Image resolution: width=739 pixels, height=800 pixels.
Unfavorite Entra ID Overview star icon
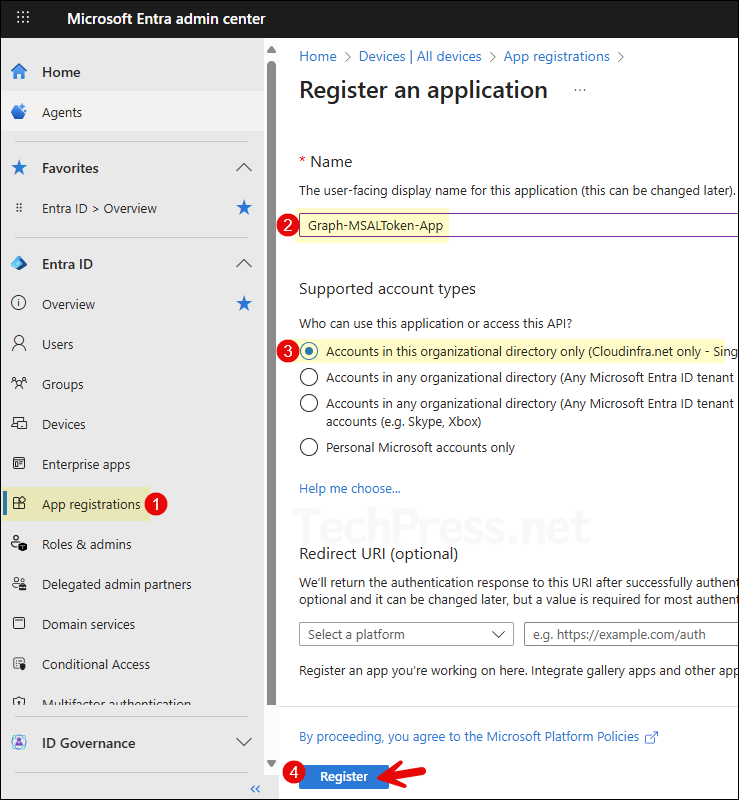coord(244,208)
